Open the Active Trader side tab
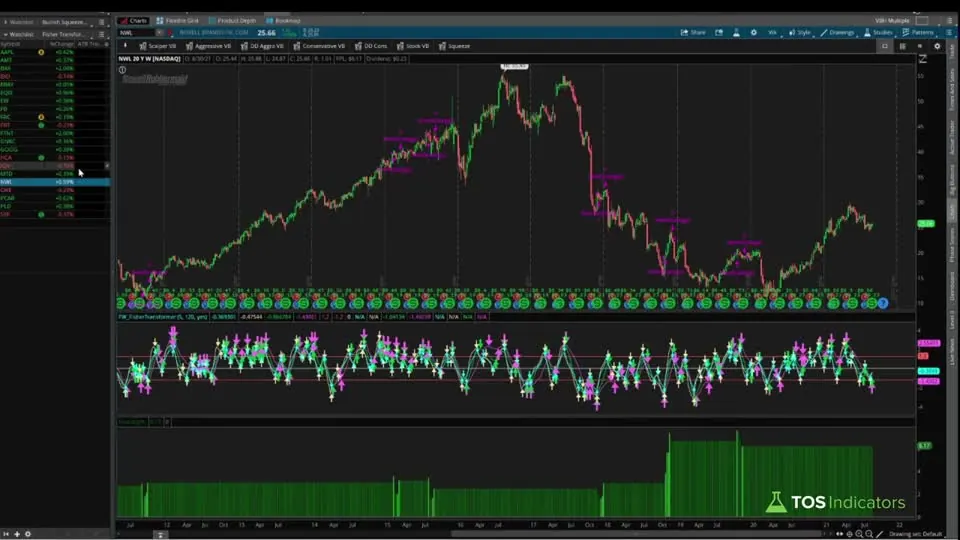Screen dimensions: 960x540 pos(952,137)
